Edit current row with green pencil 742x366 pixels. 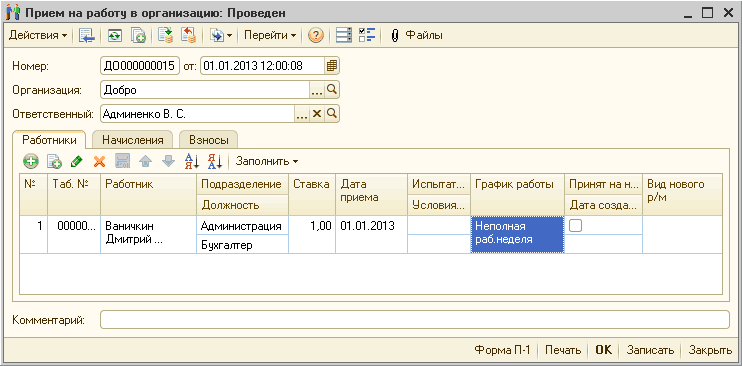(x=77, y=161)
